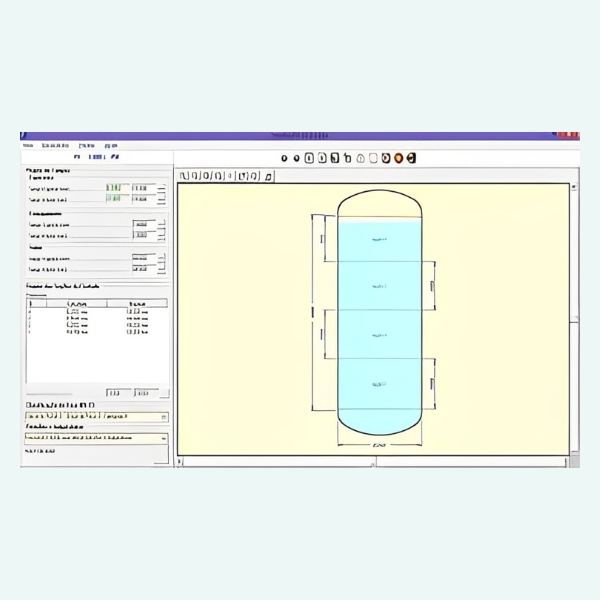Click the first green-highlighted input field in the top group
Screen dimensions: 600x600
coord(114,188)
